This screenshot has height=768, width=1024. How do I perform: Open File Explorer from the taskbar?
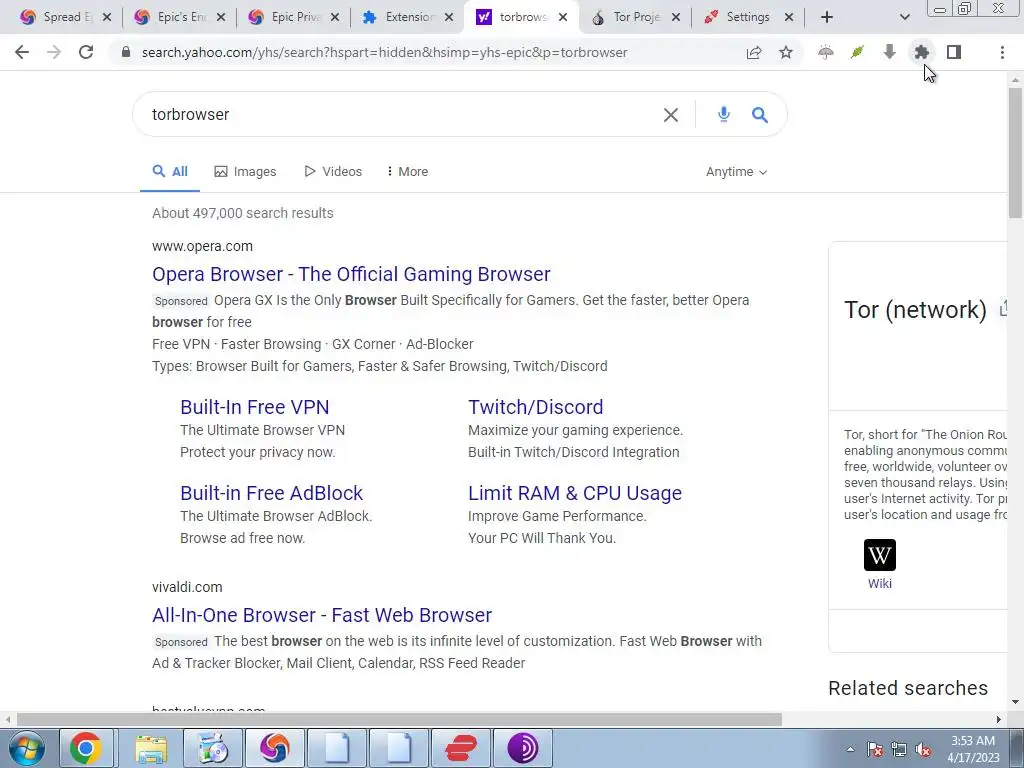(x=151, y=748)
